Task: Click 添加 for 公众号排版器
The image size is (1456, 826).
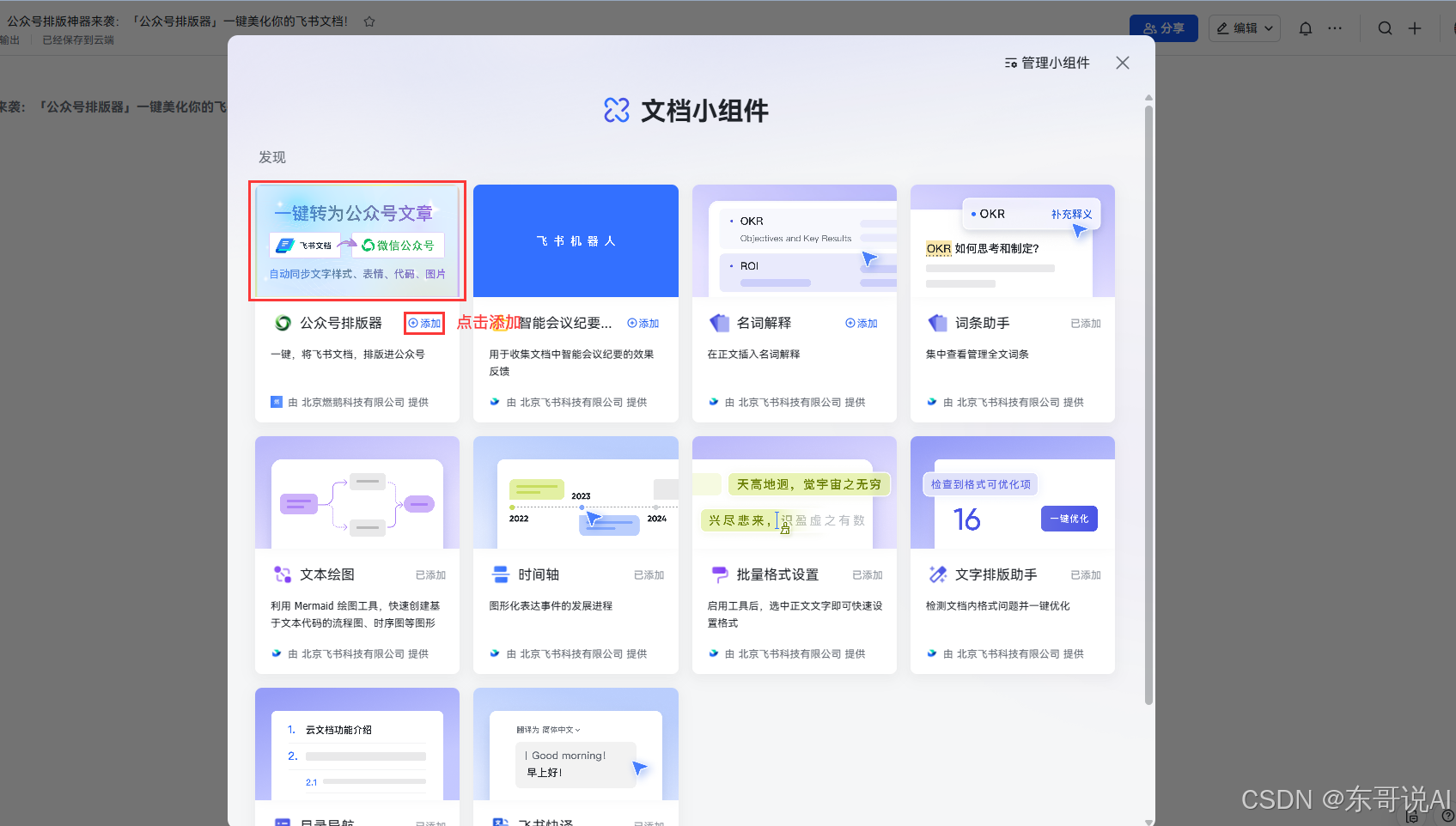Action: coord(424,324)
